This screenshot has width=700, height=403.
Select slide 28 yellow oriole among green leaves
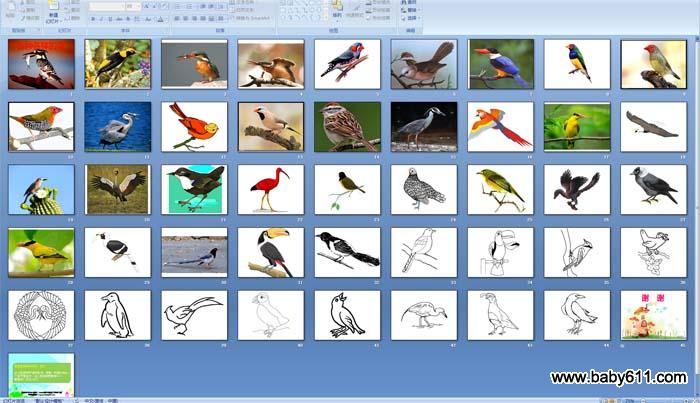click(x=41, y=253)
